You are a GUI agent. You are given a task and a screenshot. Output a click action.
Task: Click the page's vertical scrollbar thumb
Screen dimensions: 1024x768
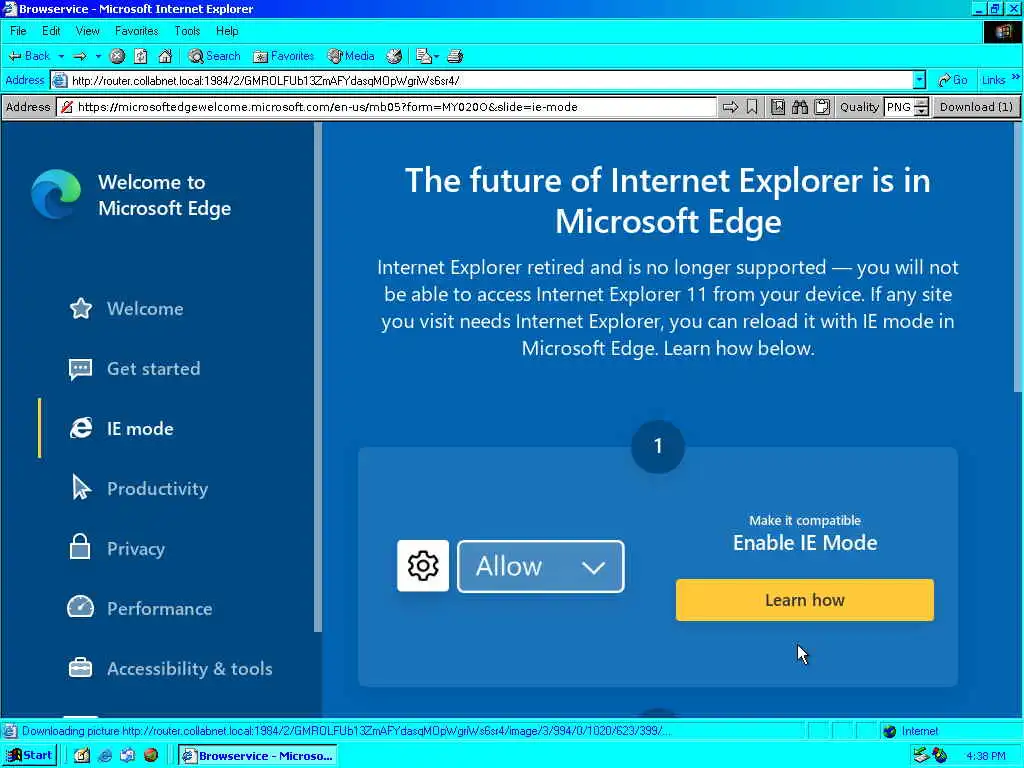click(1018, 257)
